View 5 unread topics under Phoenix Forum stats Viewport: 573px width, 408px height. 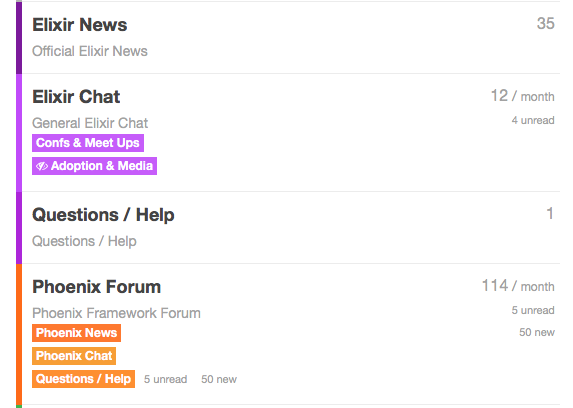pyautogui.click(x=533, y=310)
